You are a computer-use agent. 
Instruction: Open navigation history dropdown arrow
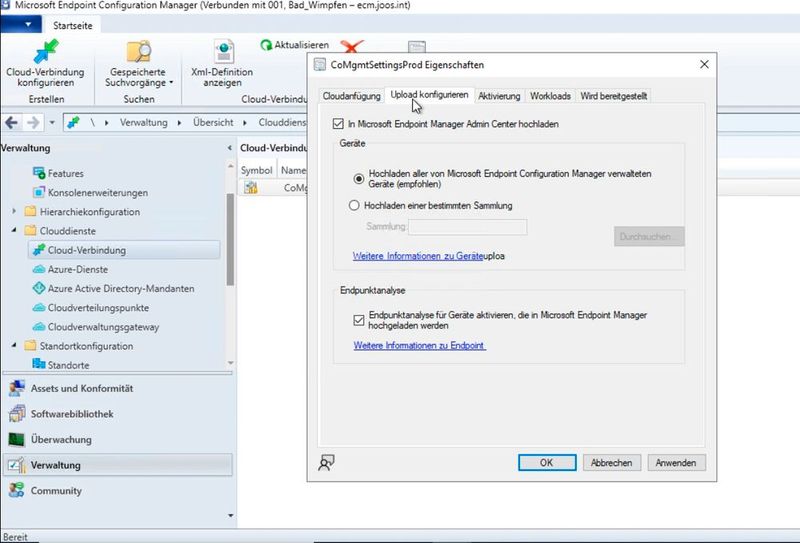click(x=52, y=122)
